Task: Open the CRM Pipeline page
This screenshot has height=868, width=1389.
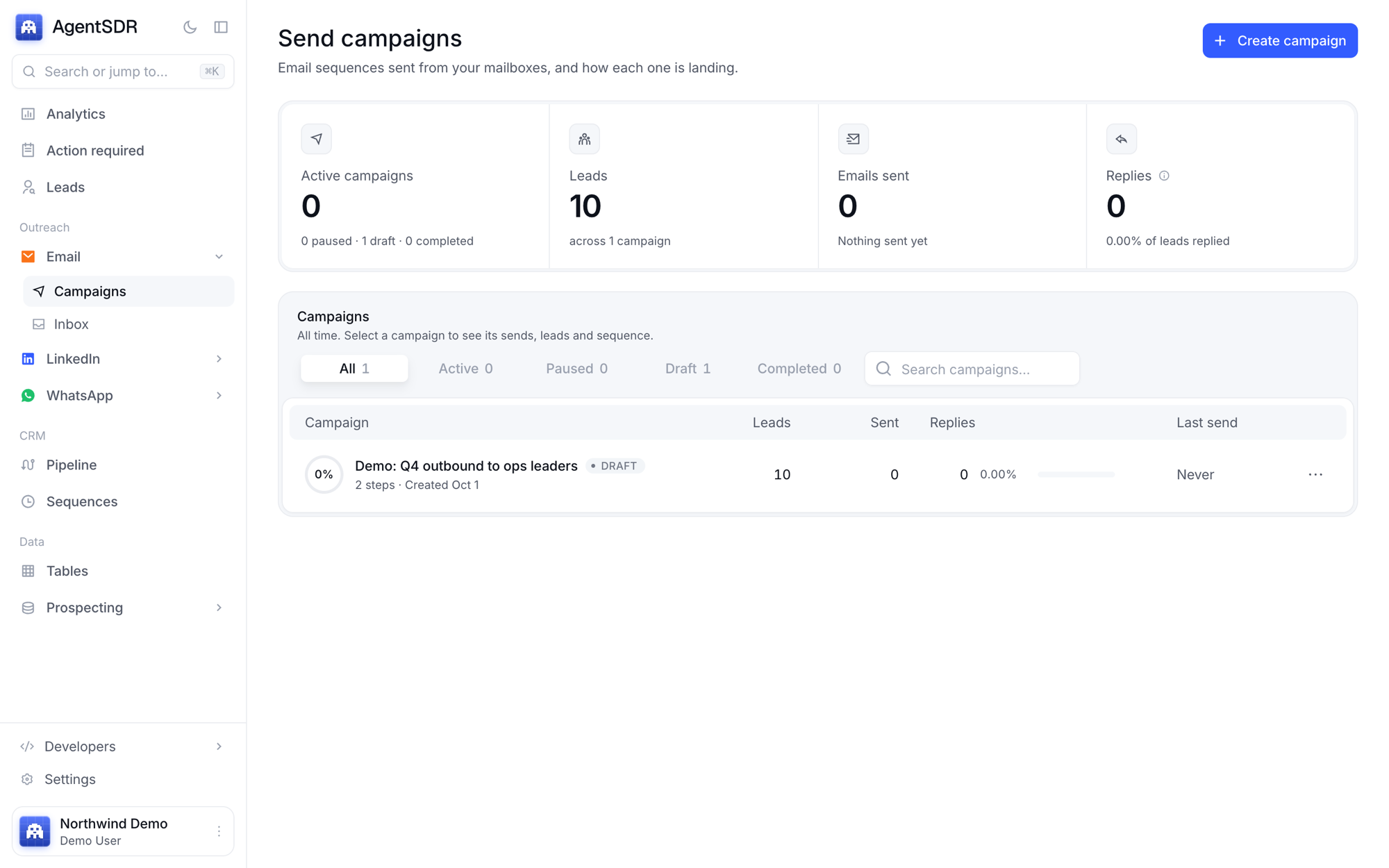Action: coord(123,465)
